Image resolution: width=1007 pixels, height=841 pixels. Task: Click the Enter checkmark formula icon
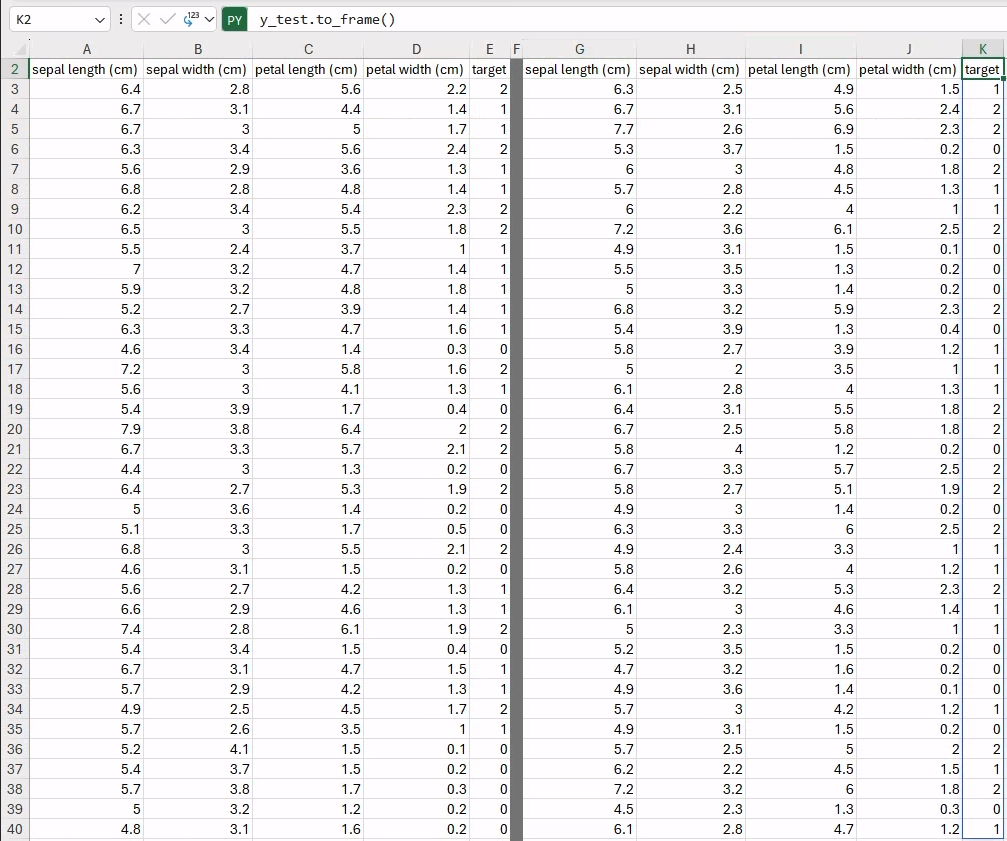pos(168,20)
